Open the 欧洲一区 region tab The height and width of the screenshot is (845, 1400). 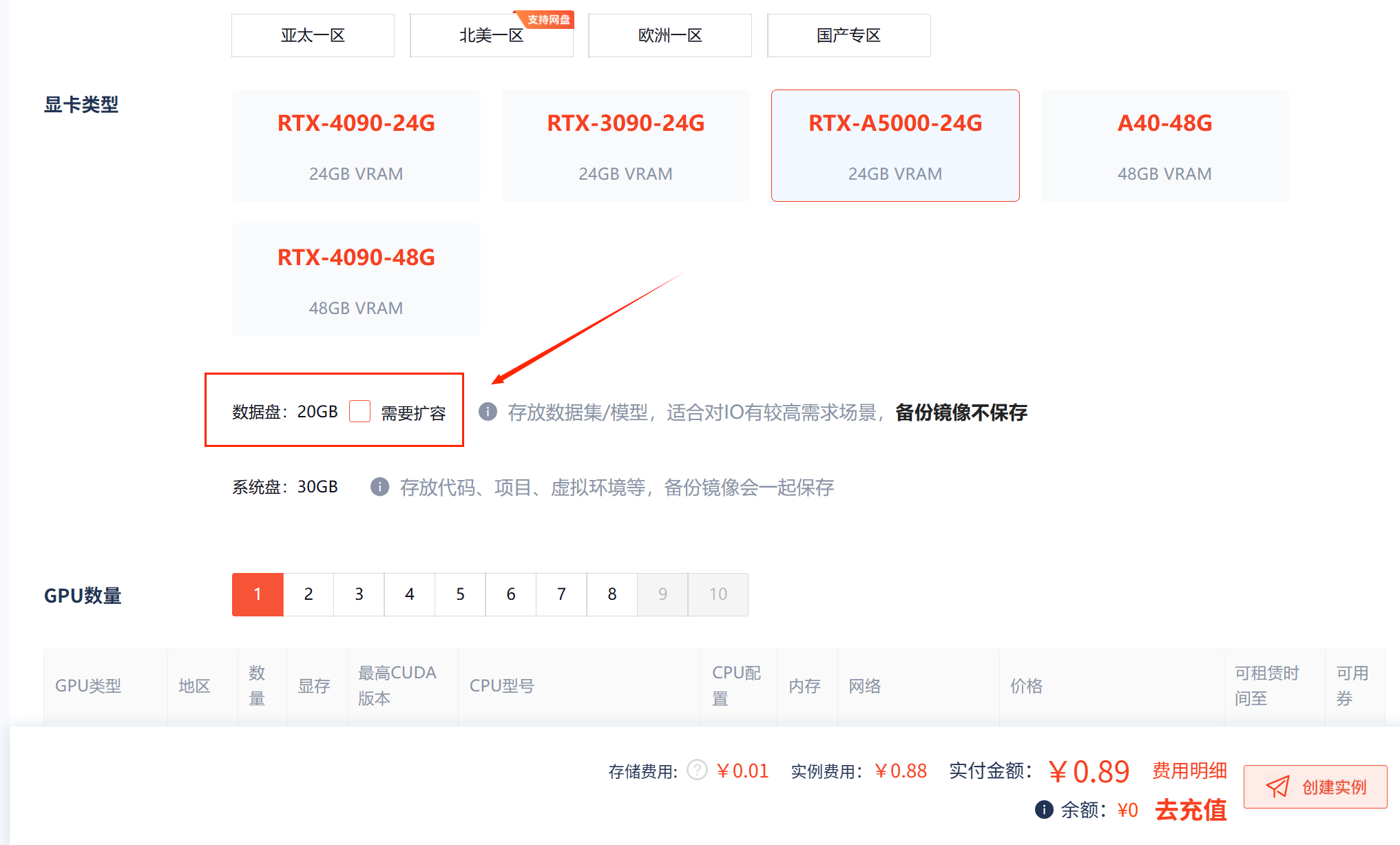pyautogui.click(x=669, y=35)
